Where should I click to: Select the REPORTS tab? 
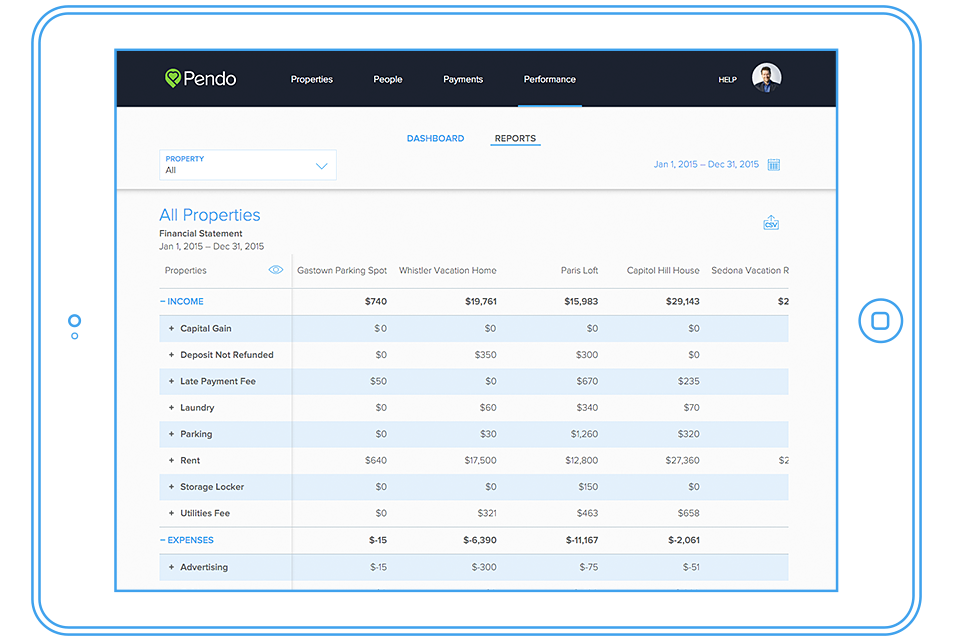(x=515, y=138)
